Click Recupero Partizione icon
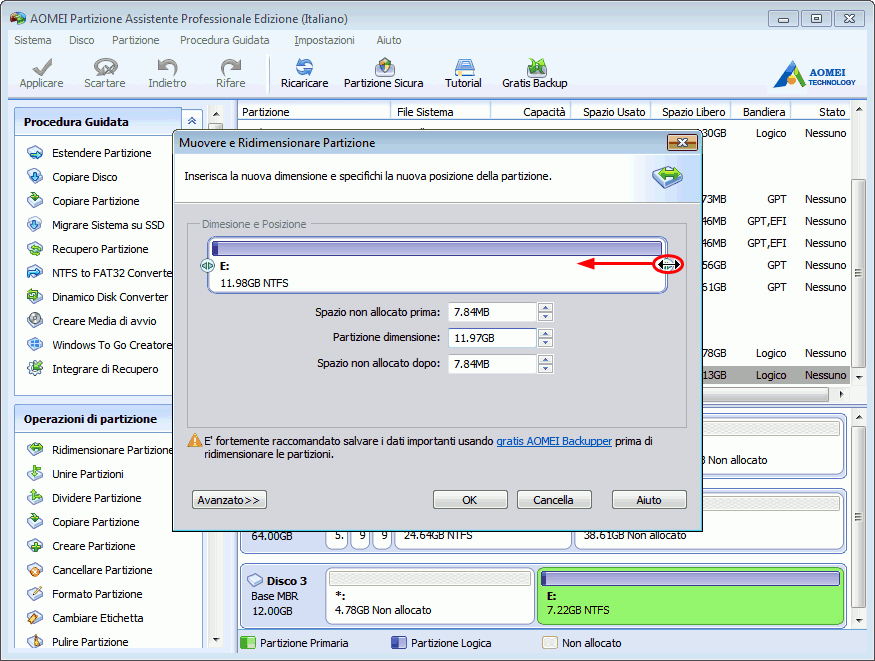This screenshot has width=875, height=661. [35, 248]
